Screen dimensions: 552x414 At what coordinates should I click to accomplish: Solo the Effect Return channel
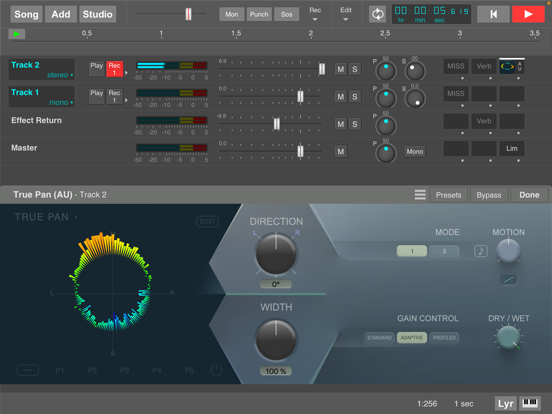(355, 124)
